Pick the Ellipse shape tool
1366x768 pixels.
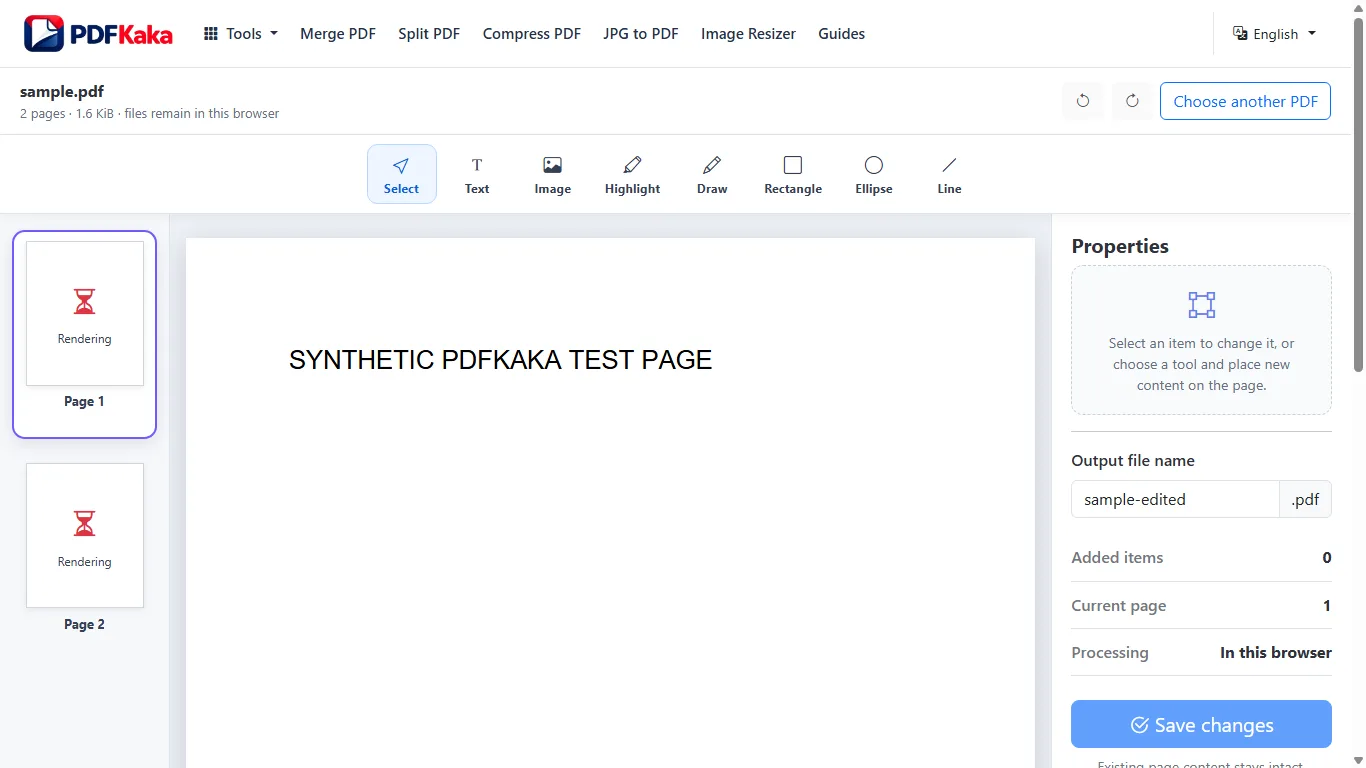pos(874,174)
